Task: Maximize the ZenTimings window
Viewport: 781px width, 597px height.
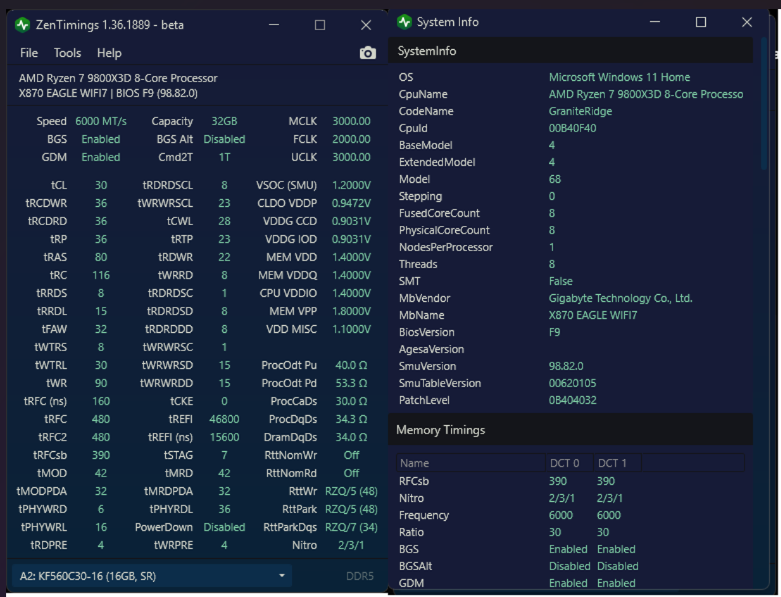Action: 320,25
